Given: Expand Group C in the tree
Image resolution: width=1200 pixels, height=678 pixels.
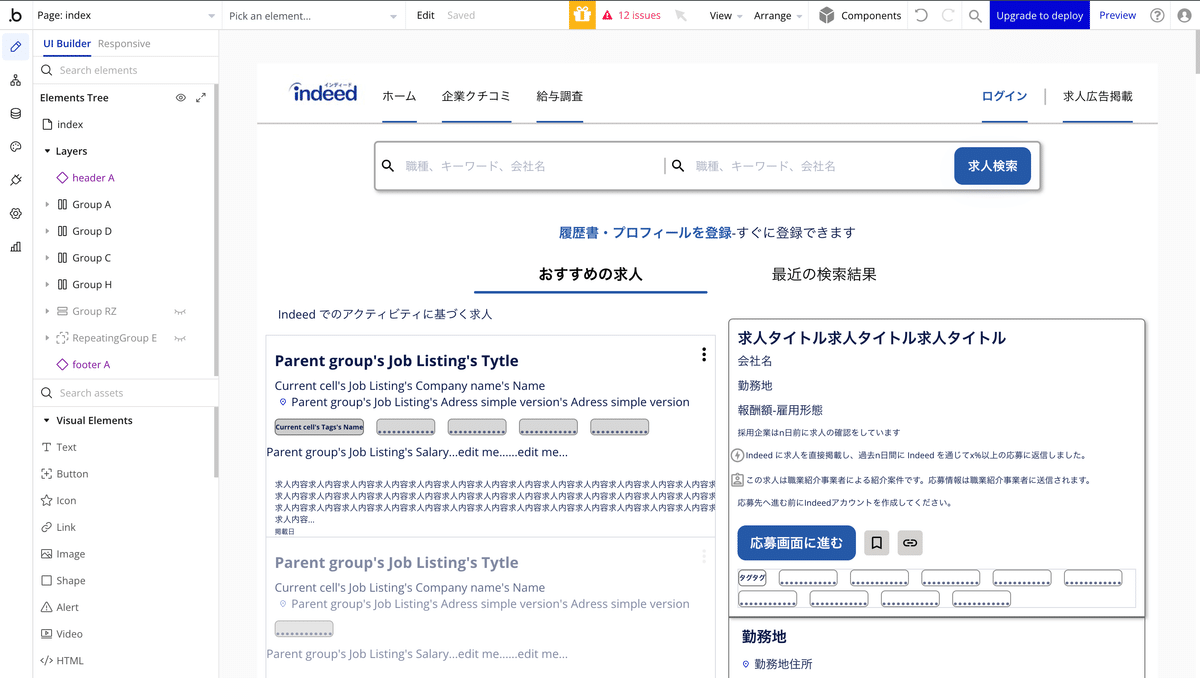Looking at the screenshot, I should click(47, 258).
